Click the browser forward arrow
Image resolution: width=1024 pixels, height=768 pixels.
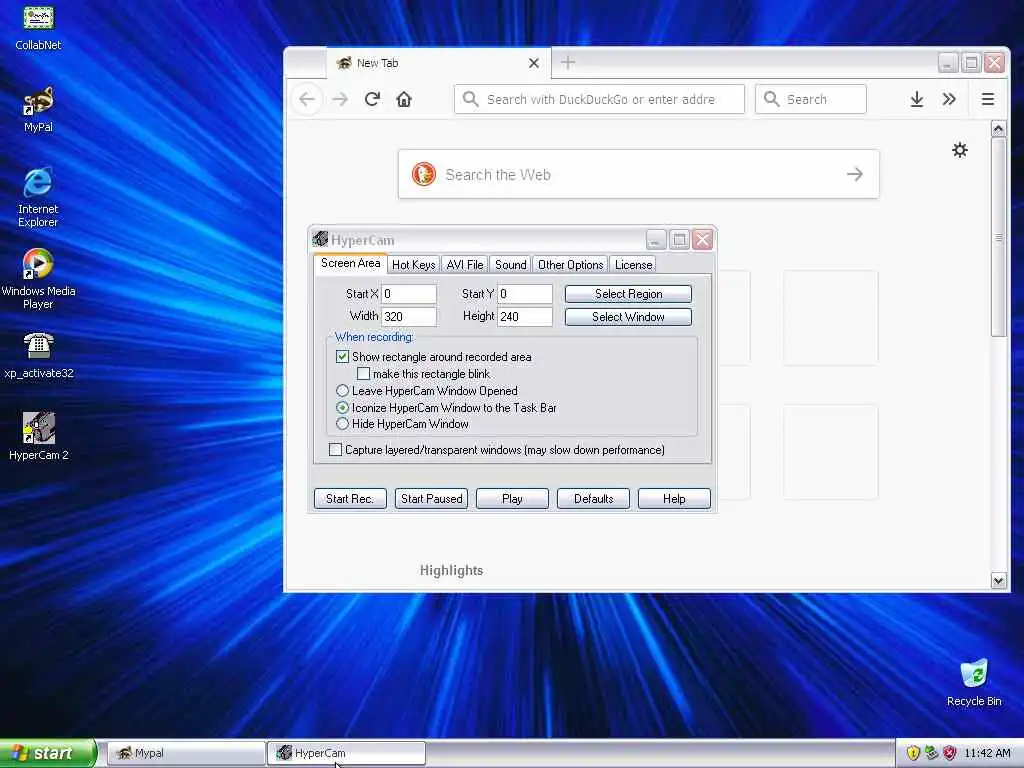point(340,99)
